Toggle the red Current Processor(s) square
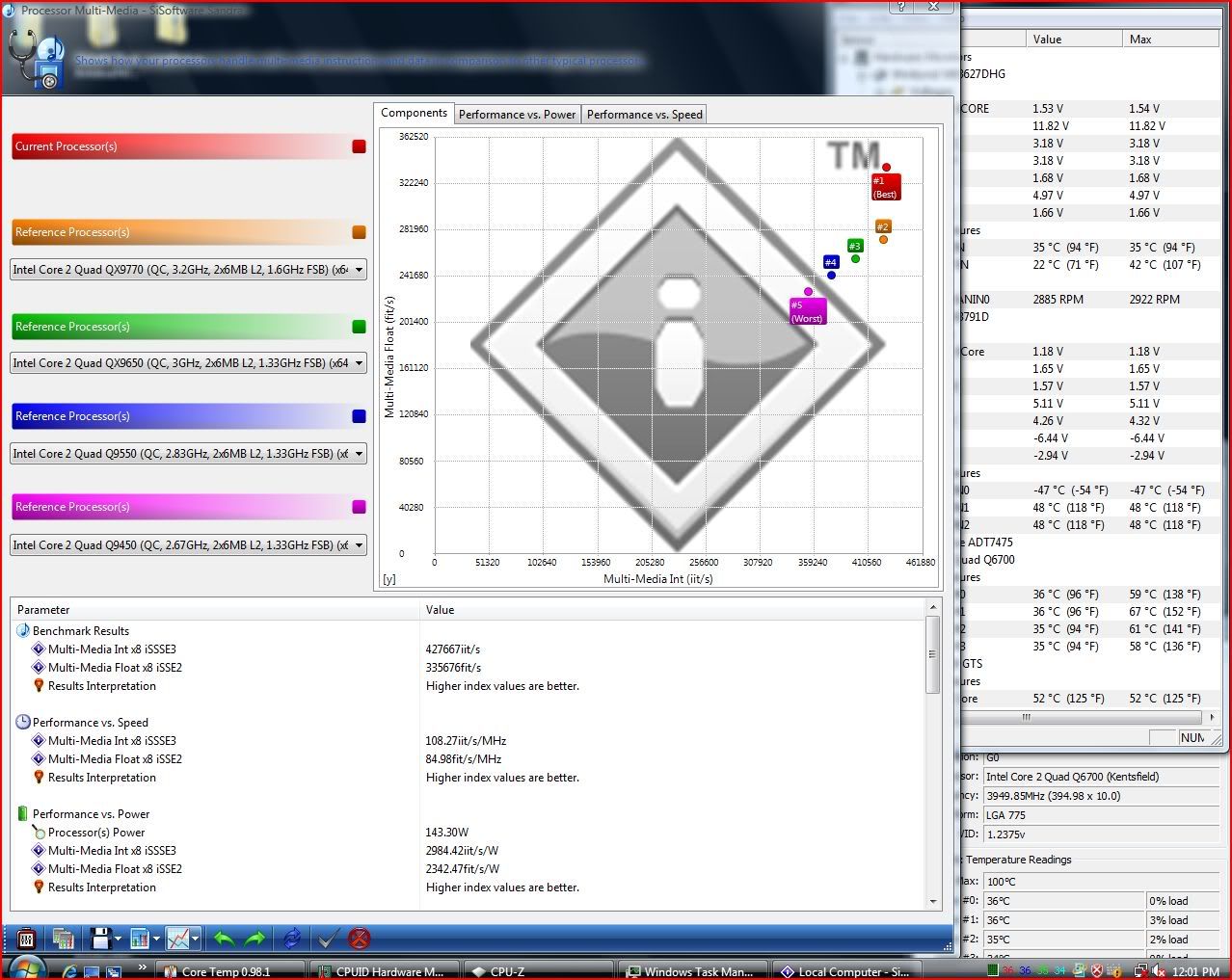1232x980 pixels. (x=359, y=146)
